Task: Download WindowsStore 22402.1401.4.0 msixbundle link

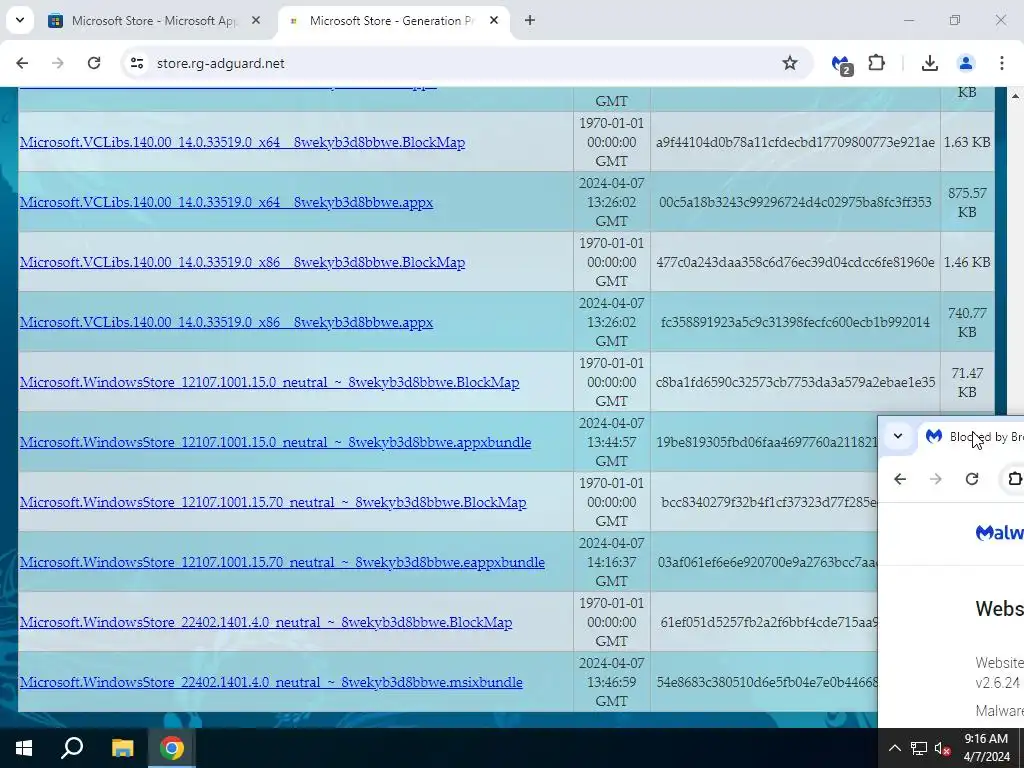Action: [271, 683]
